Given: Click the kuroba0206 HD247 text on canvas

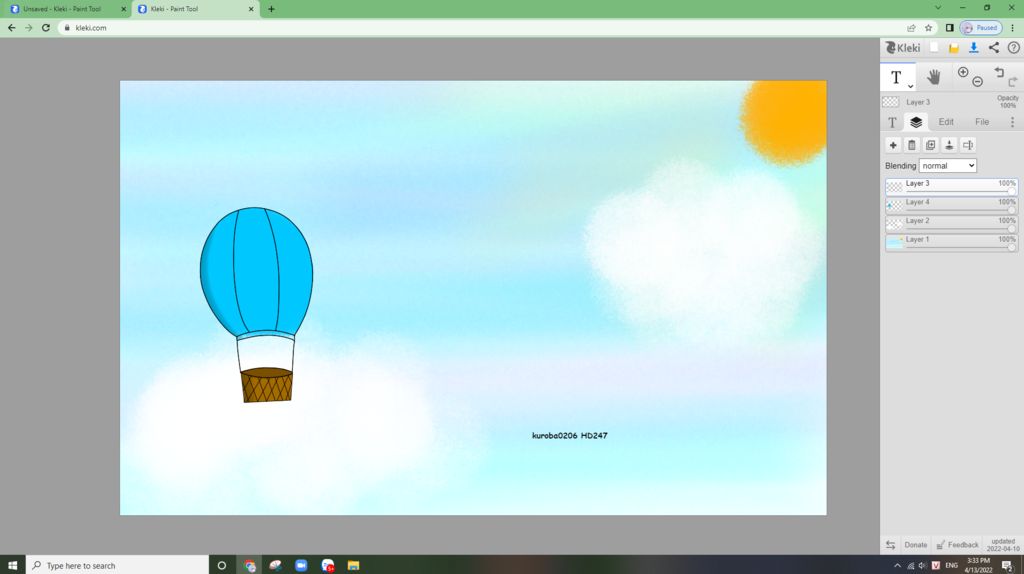Looking at the screenshot, I should (569, 436).
